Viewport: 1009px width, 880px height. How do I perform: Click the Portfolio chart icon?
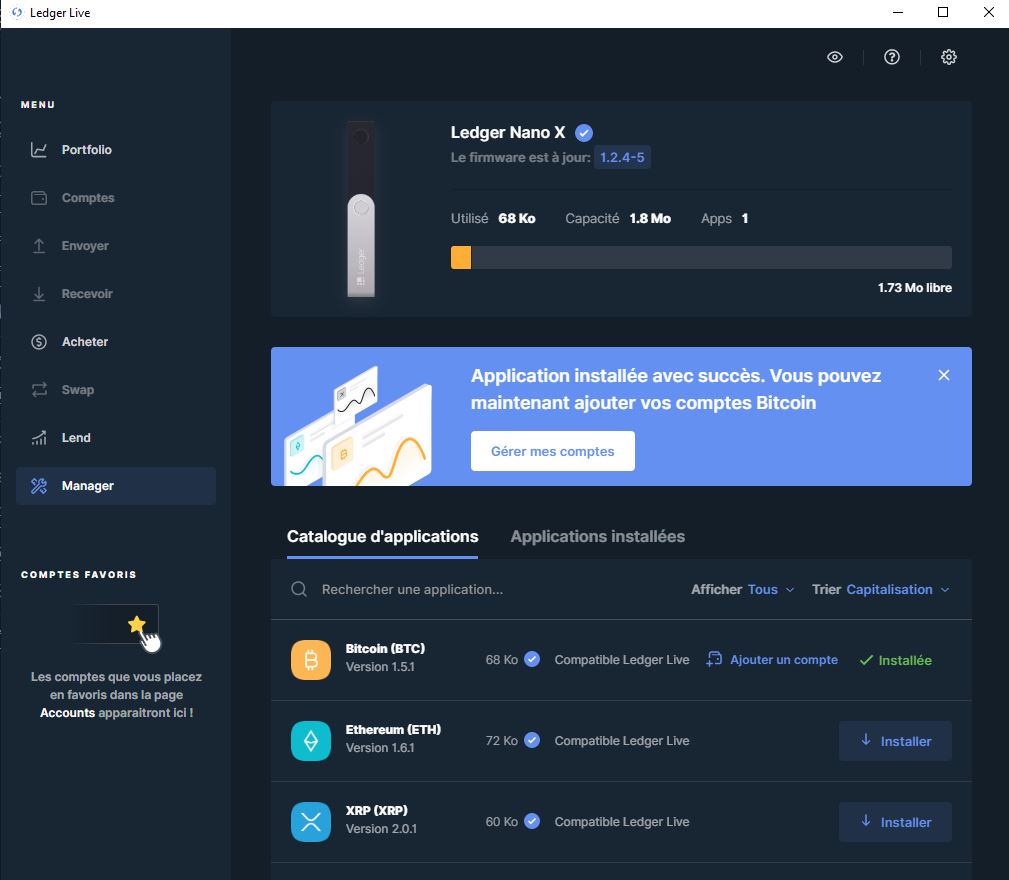click(39, 150)
